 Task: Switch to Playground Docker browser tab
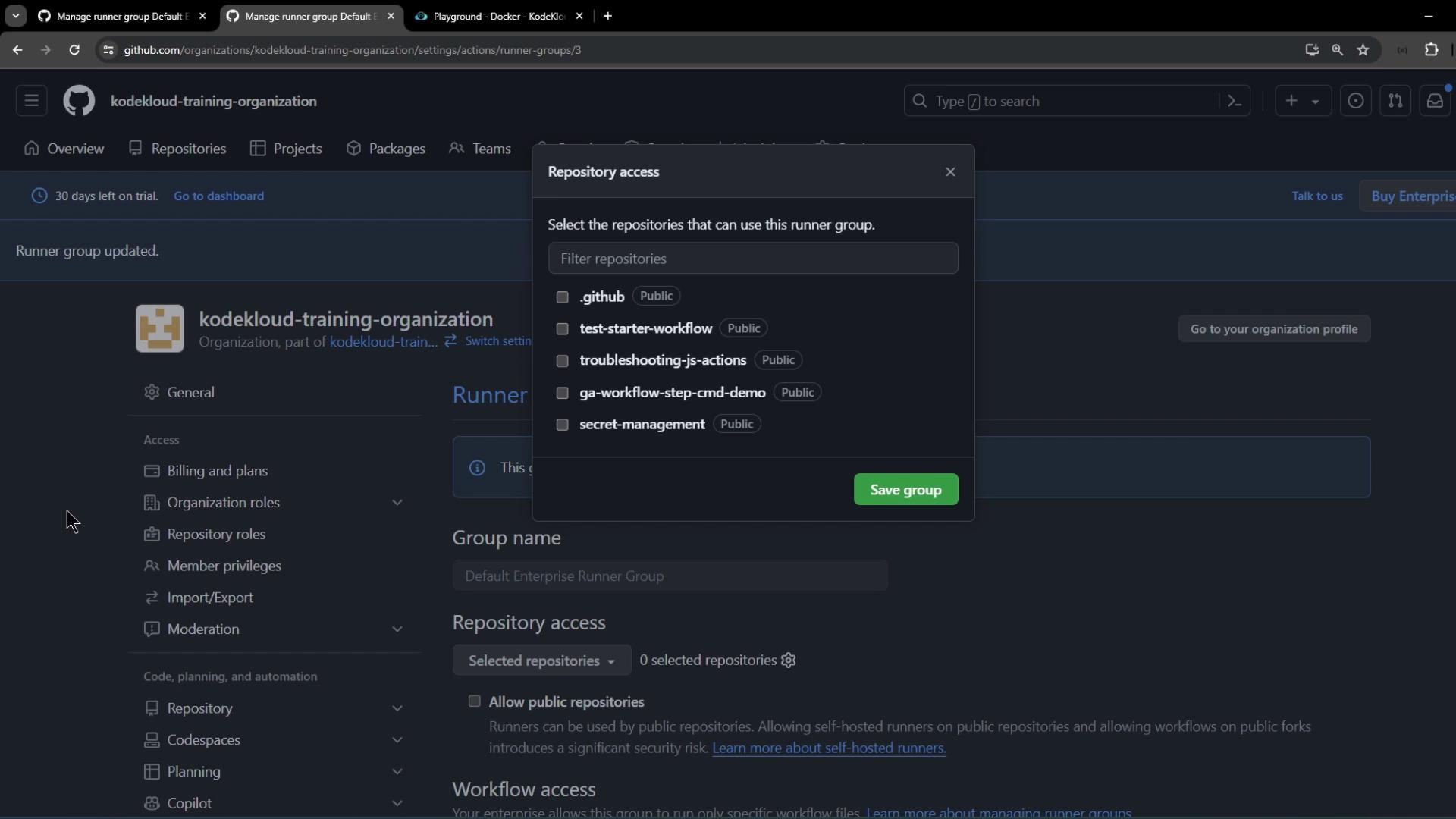498,16
